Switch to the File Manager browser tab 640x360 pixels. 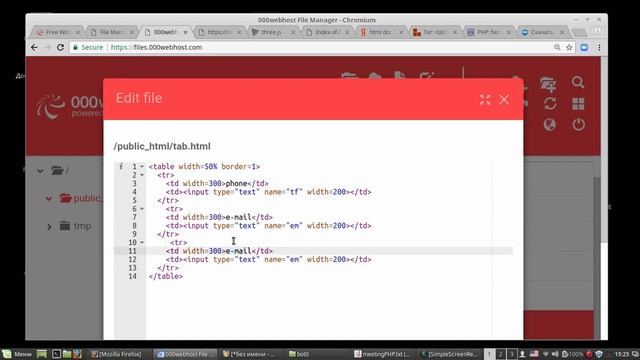(x=111, y=32)
